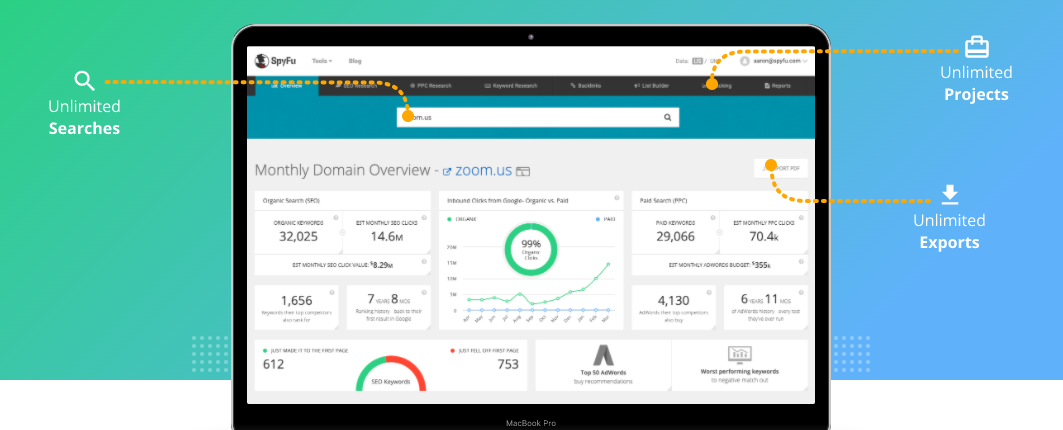This screenshot has height=430, width=1063.
Task: Open Top 50 AdWords buy recommendations
Action: [x=603, y=366]
